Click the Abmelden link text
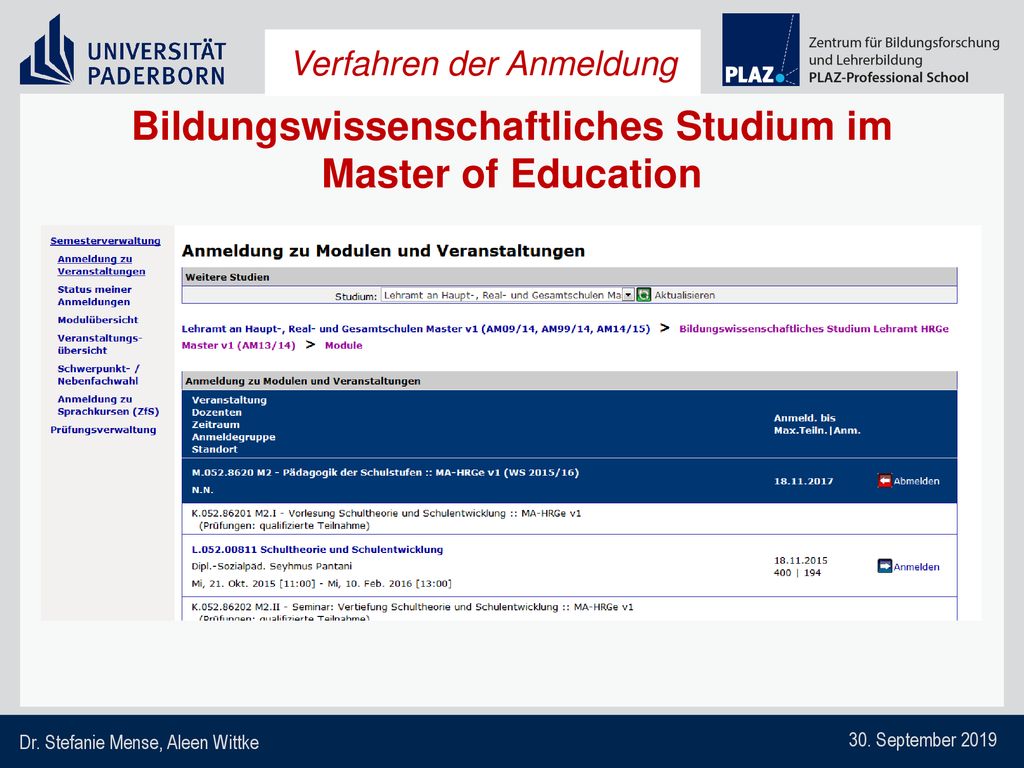1024x768 pixels. pos(916,481)
